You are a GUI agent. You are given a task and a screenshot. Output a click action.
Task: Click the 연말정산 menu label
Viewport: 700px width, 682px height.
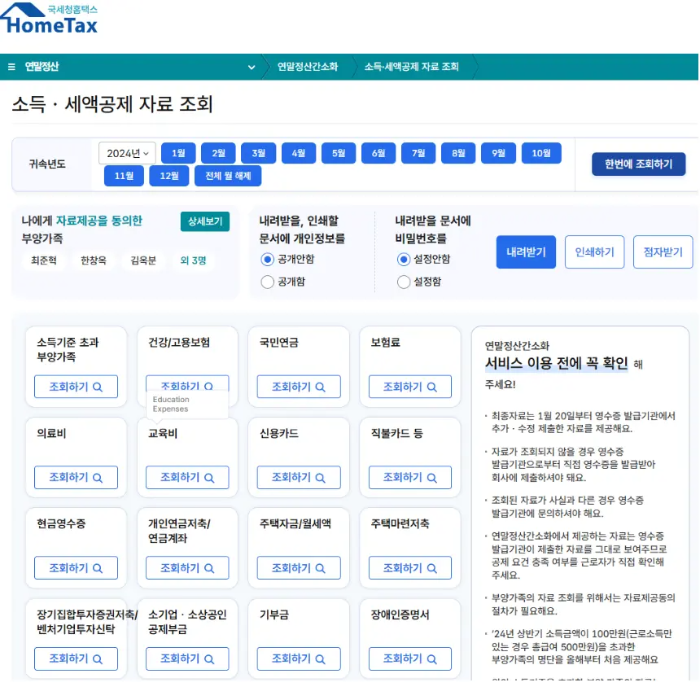[42, 67]
